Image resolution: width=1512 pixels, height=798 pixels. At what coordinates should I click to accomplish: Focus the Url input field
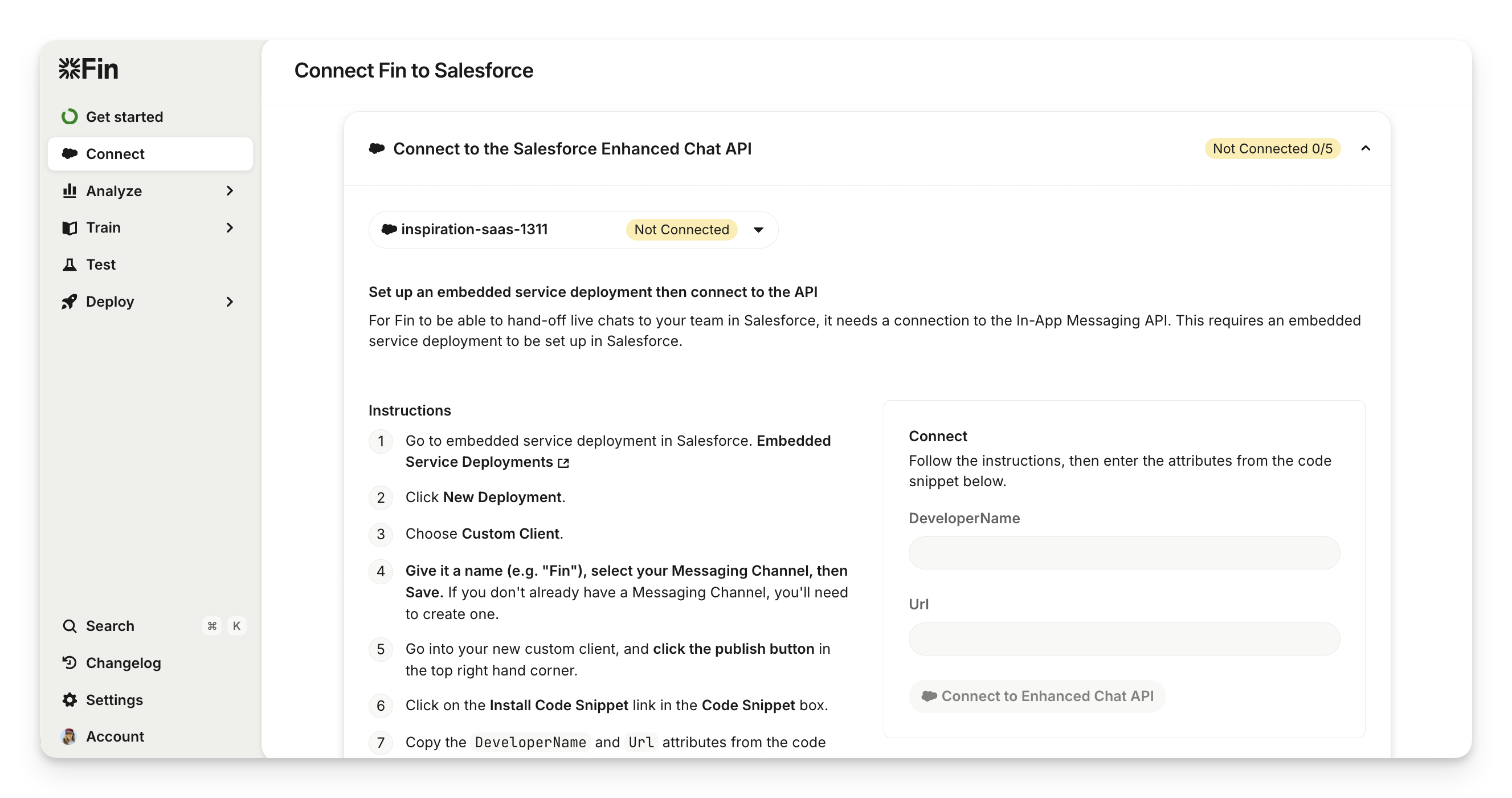1123,639
